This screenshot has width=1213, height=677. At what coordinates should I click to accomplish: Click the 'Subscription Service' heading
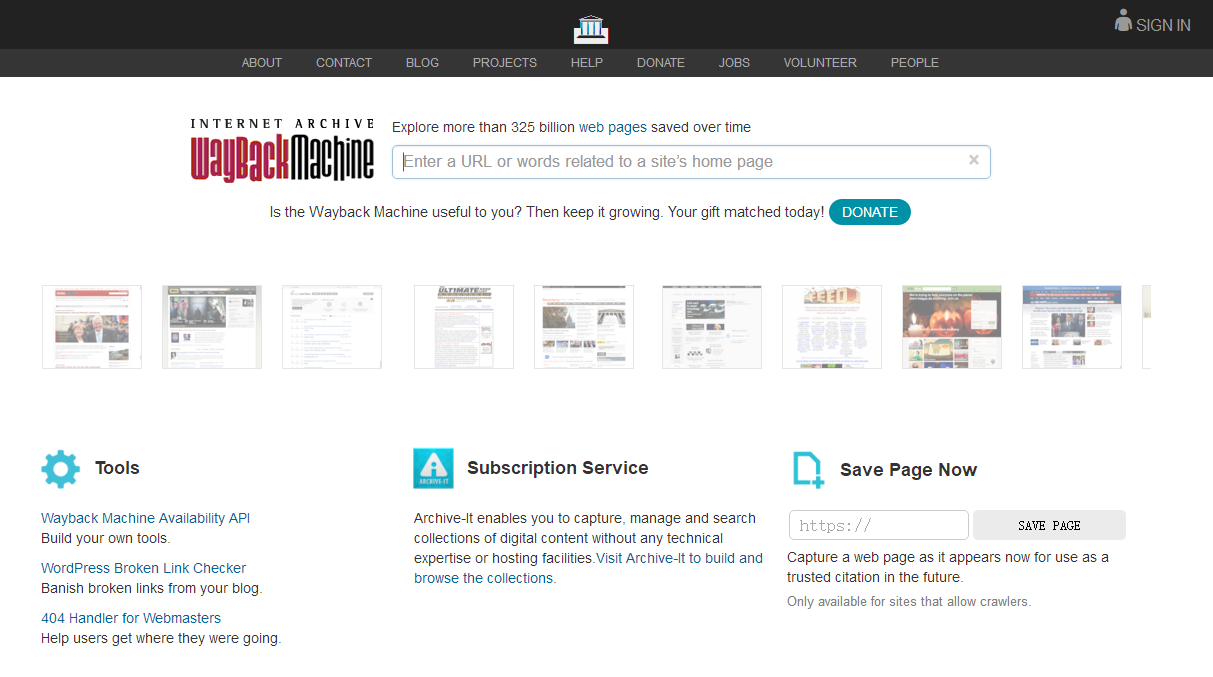click(558, 468)
